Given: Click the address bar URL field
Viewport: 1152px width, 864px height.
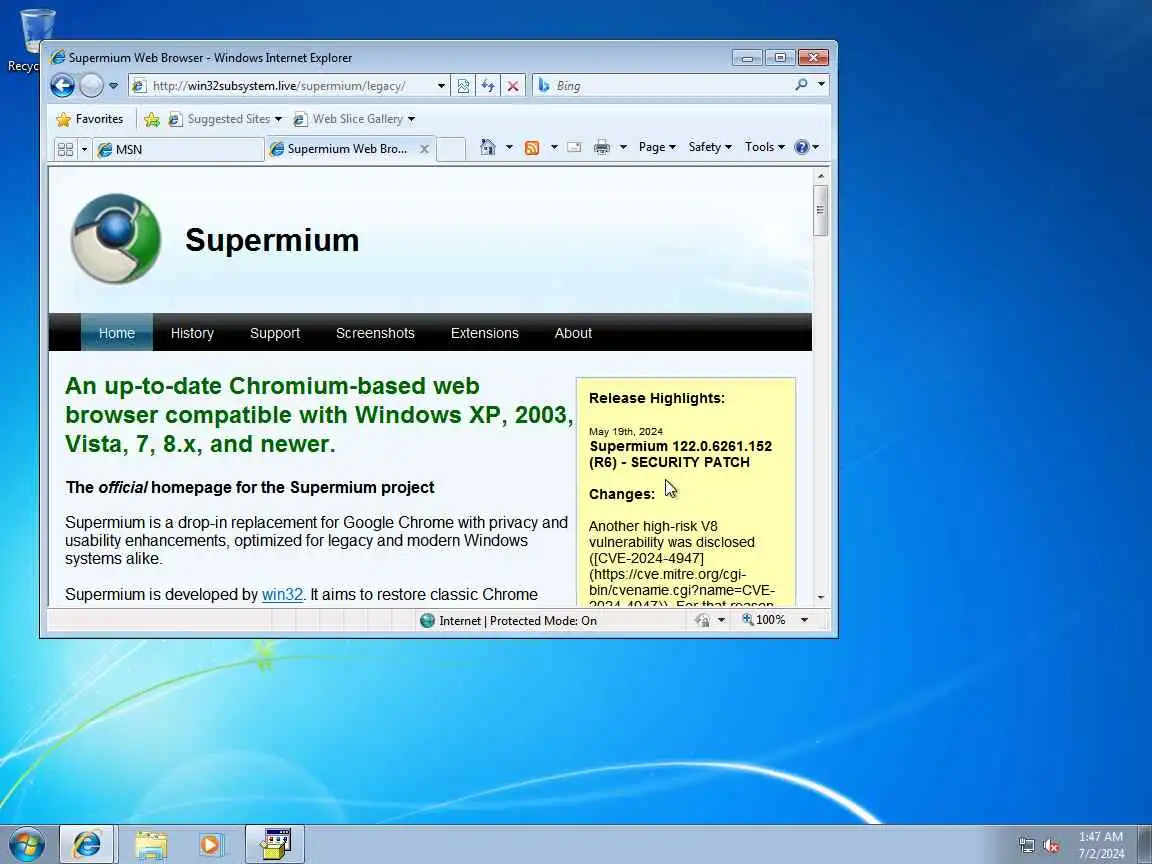Looking at the screenshot, I should pos(282,86).
